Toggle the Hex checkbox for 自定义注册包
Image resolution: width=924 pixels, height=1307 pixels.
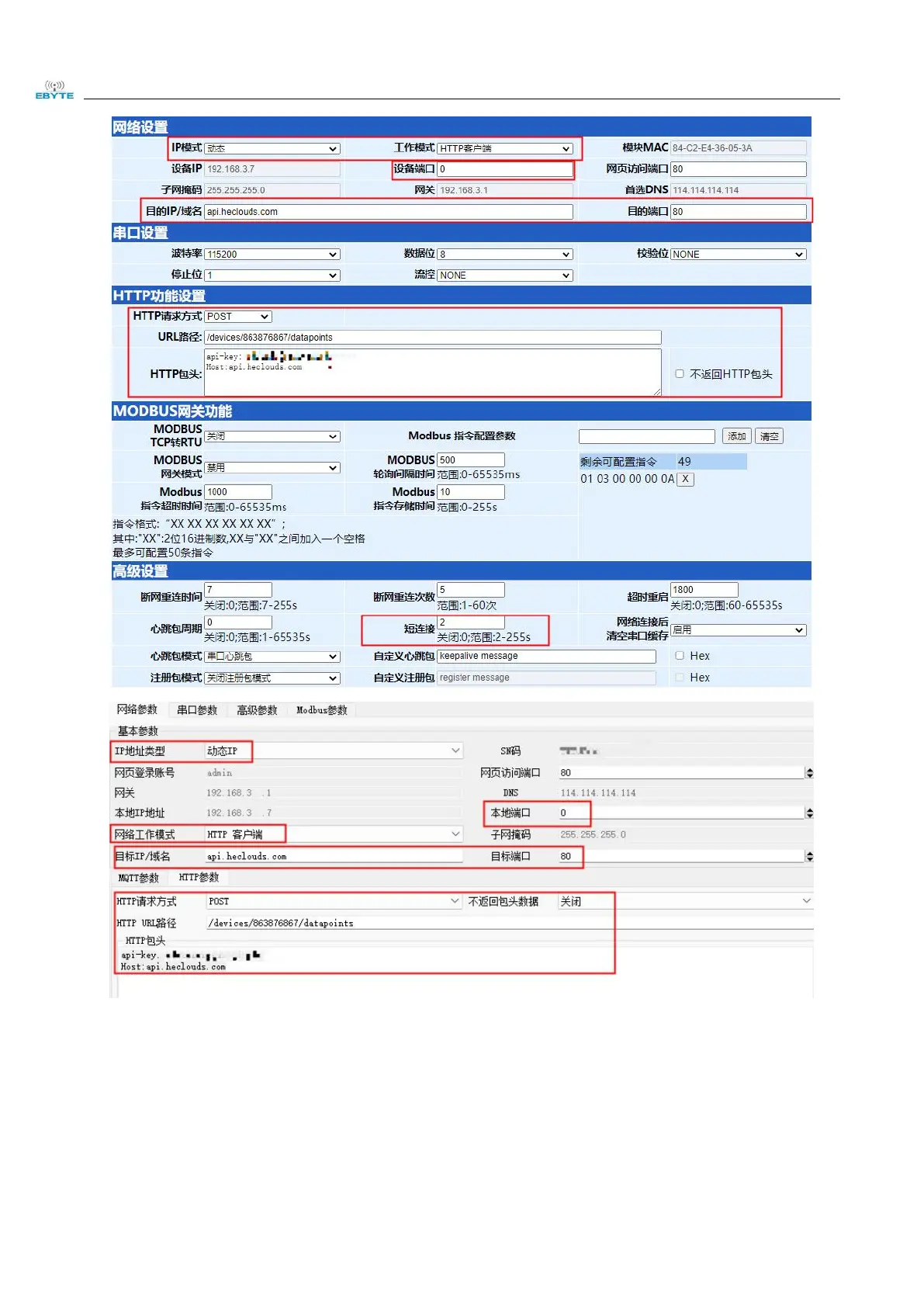tap(680, 677)
